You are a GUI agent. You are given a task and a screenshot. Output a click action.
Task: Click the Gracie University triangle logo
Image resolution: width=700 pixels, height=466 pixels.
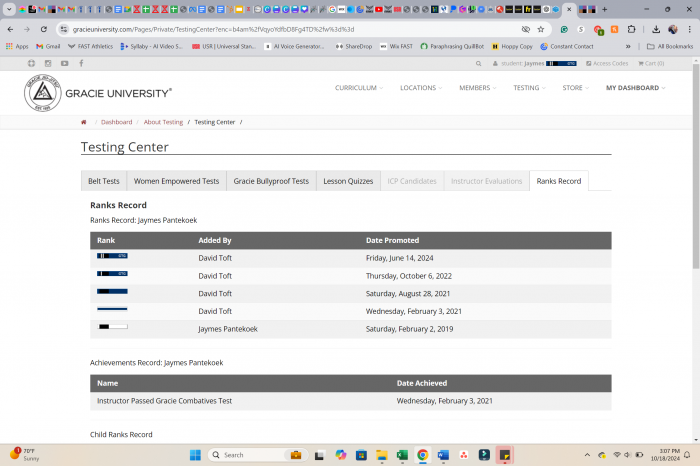pyautogui.click(x=43, y=93)
